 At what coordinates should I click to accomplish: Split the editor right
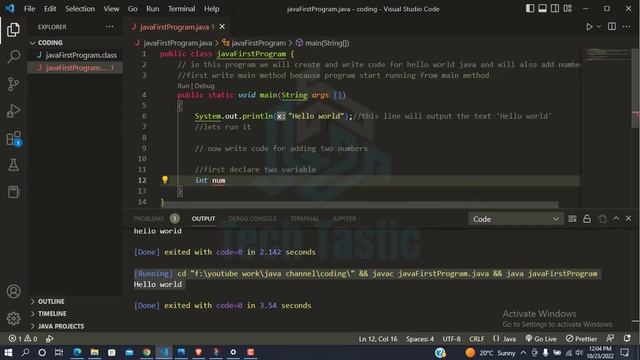(x=611, y=27)
